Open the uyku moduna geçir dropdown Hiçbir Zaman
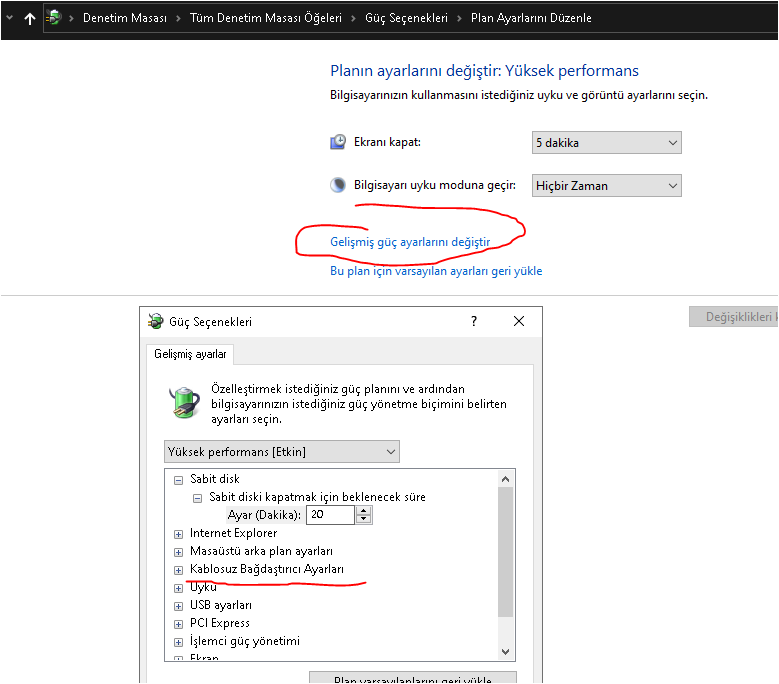 [607, 186]
